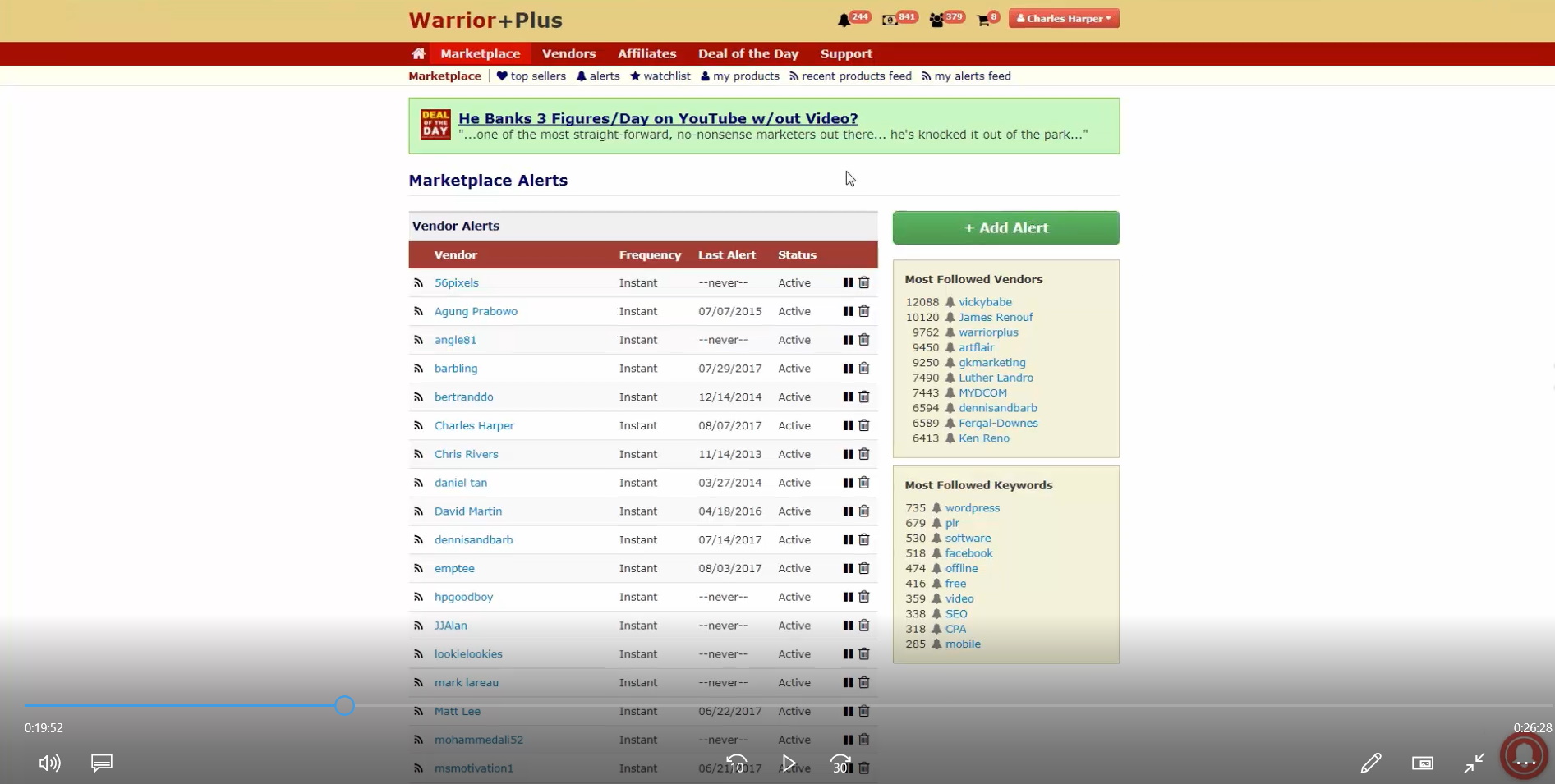Pause the emptee alert
This screenshot has width=1555, height=784.
point(848,568)
